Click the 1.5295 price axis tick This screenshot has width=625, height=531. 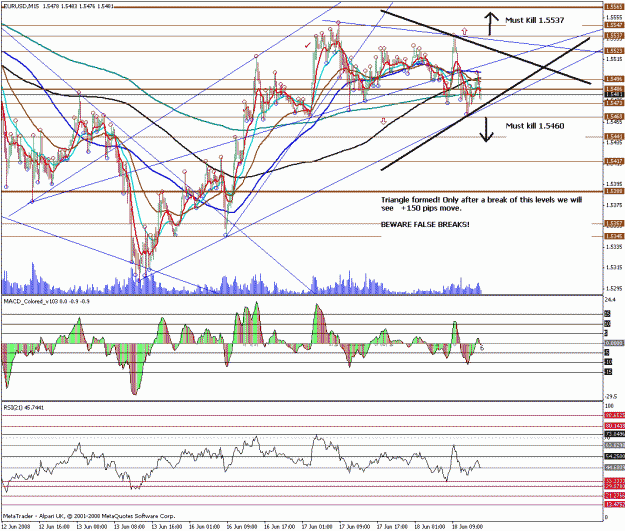[614, 288]
